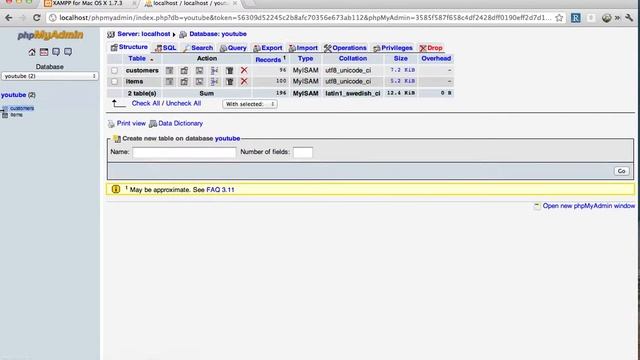This screenshot has height=360, width=640.
Task: Open the SQL query window icon in sidebar
Action: [44, 52]
